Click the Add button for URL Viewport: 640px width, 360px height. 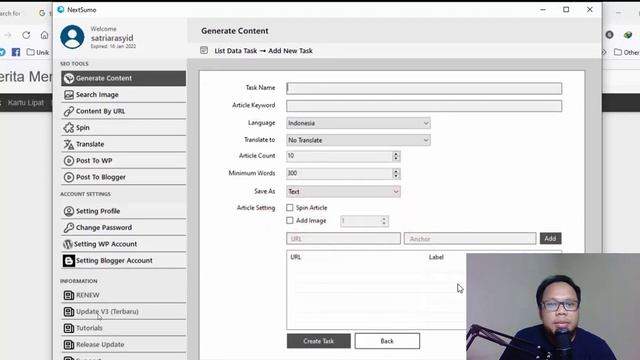click(550, 238)
